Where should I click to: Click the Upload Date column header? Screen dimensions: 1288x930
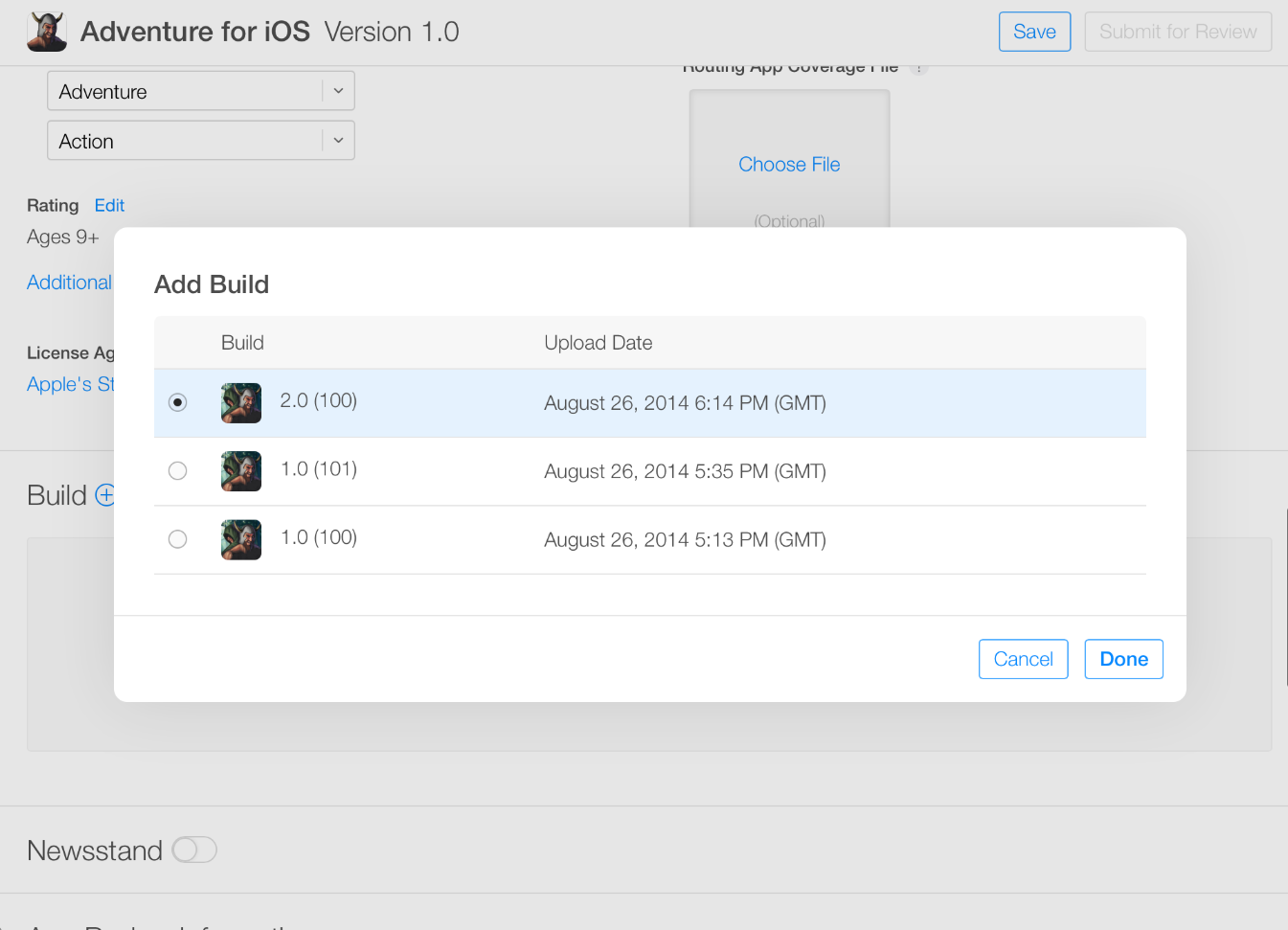[x=599, y=343]
